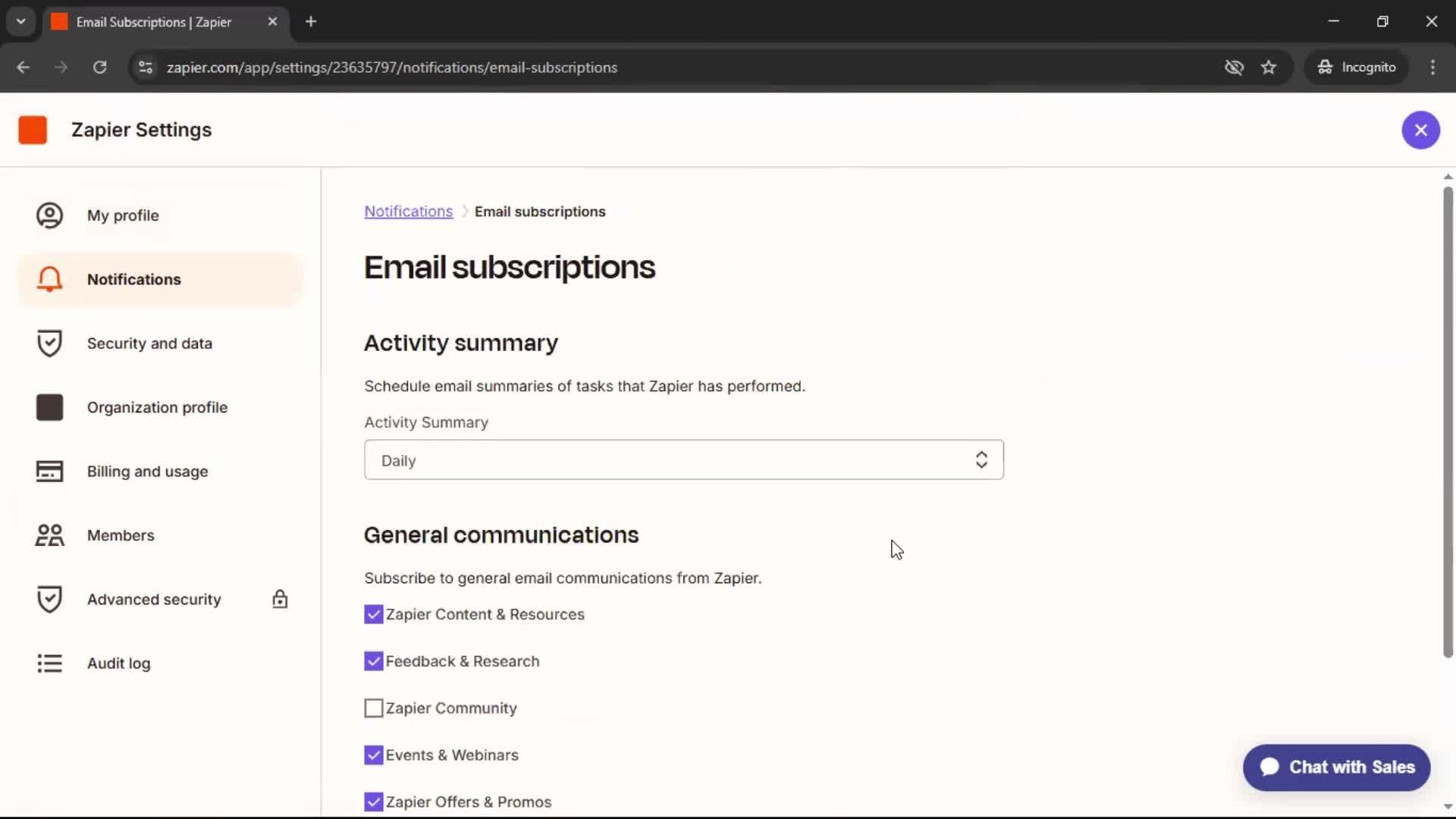The width and height of the screenshot is (1456, 819).
Task: Check the Zapier Community checkbox
Action: coord(373,708)
